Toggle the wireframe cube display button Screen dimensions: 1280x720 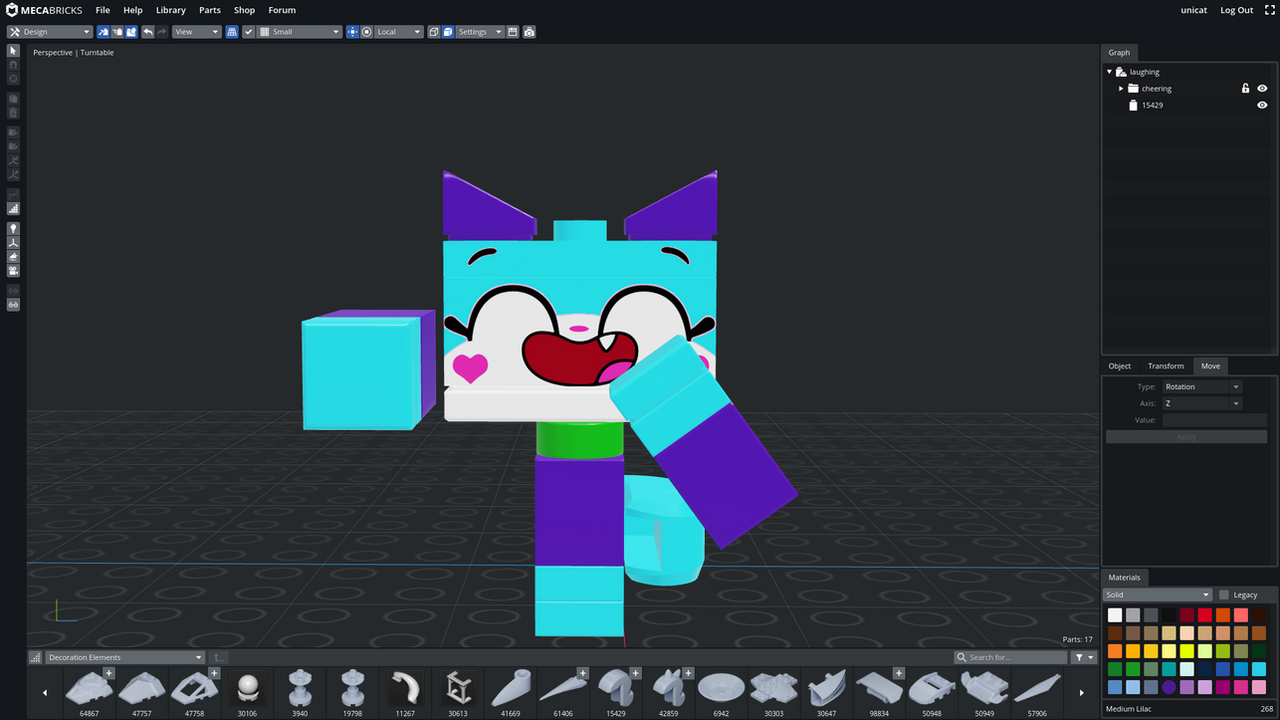[x=434, y=32]
